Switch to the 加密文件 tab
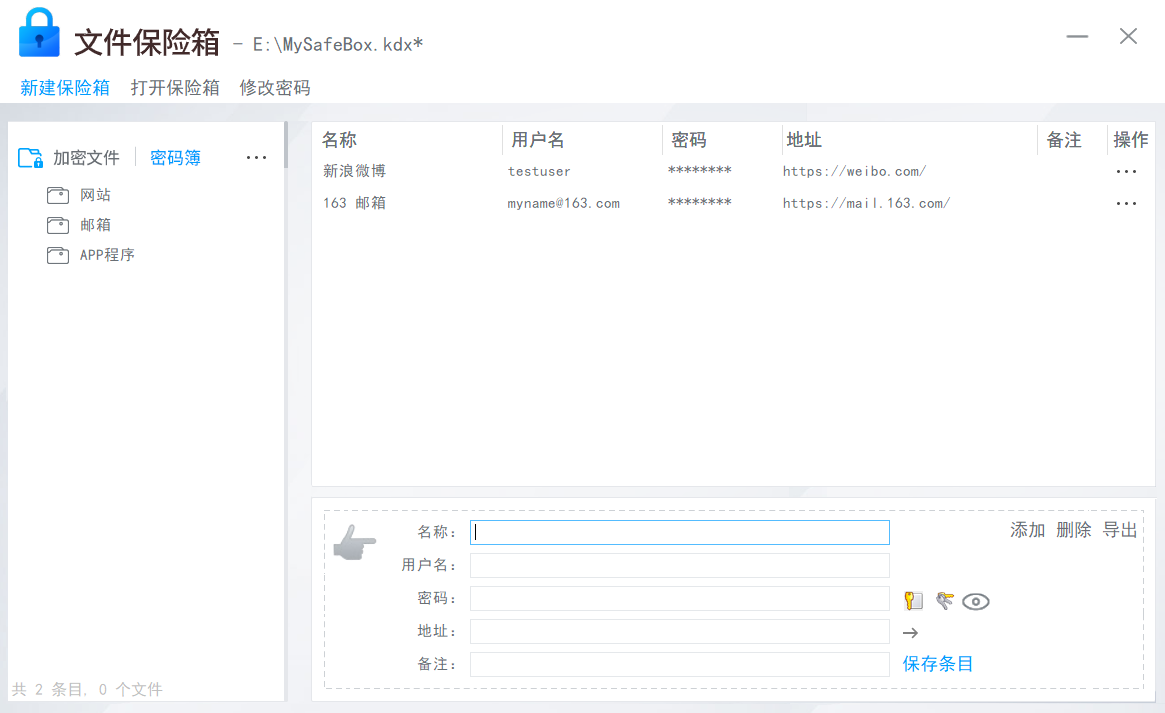 coord(86,158)
